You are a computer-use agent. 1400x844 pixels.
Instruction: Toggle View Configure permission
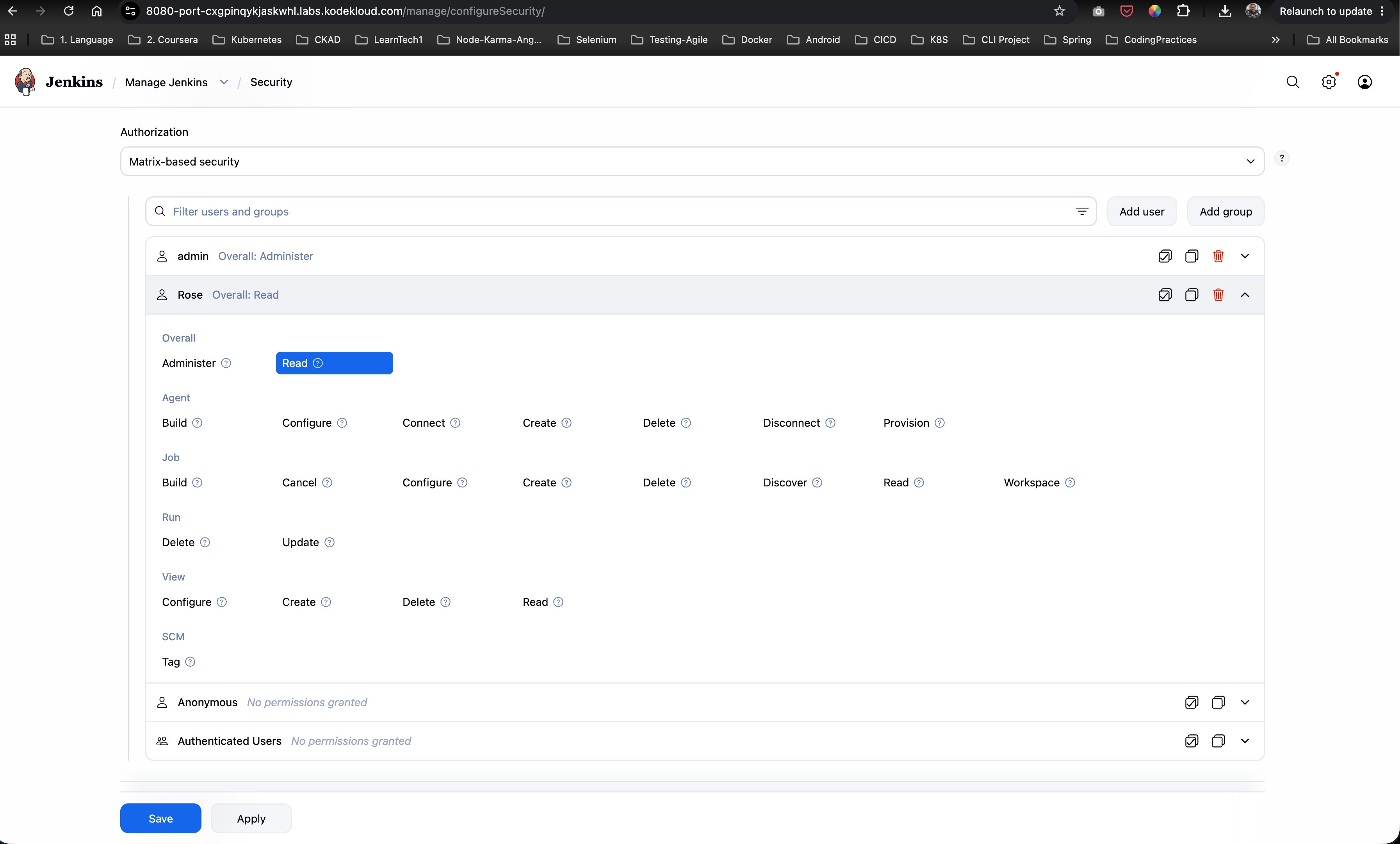[x=186, y=602]
